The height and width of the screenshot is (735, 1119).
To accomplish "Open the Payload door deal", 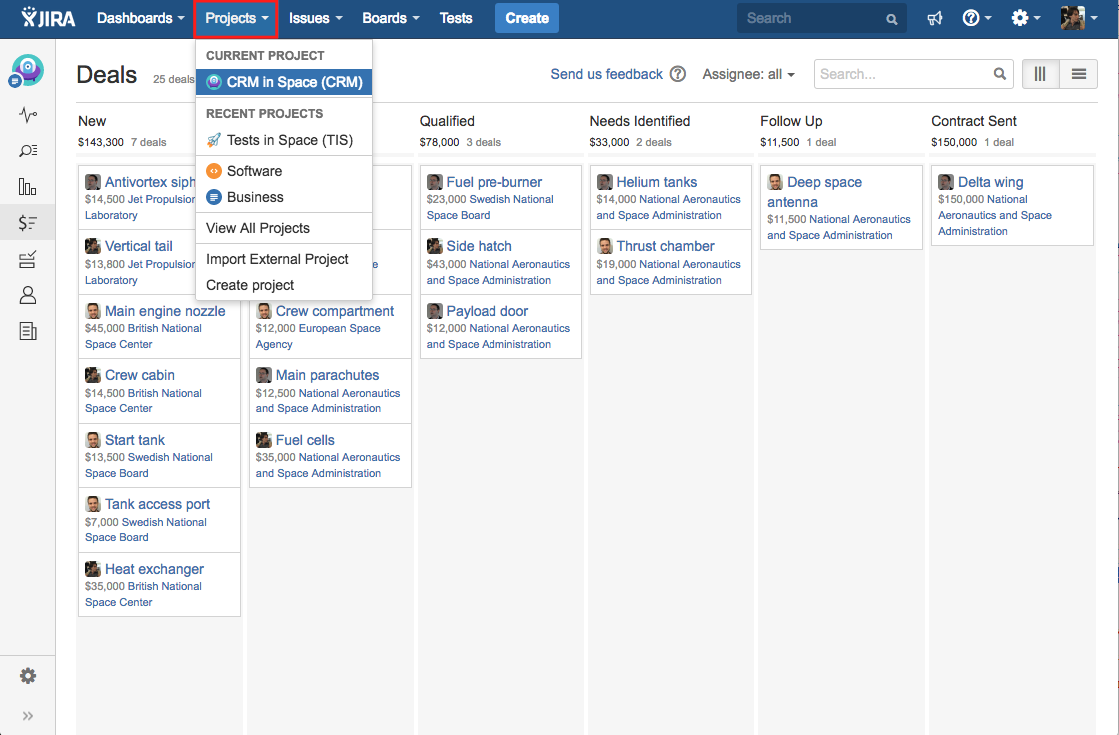I will pyautogui.click(x=487, y=311).
